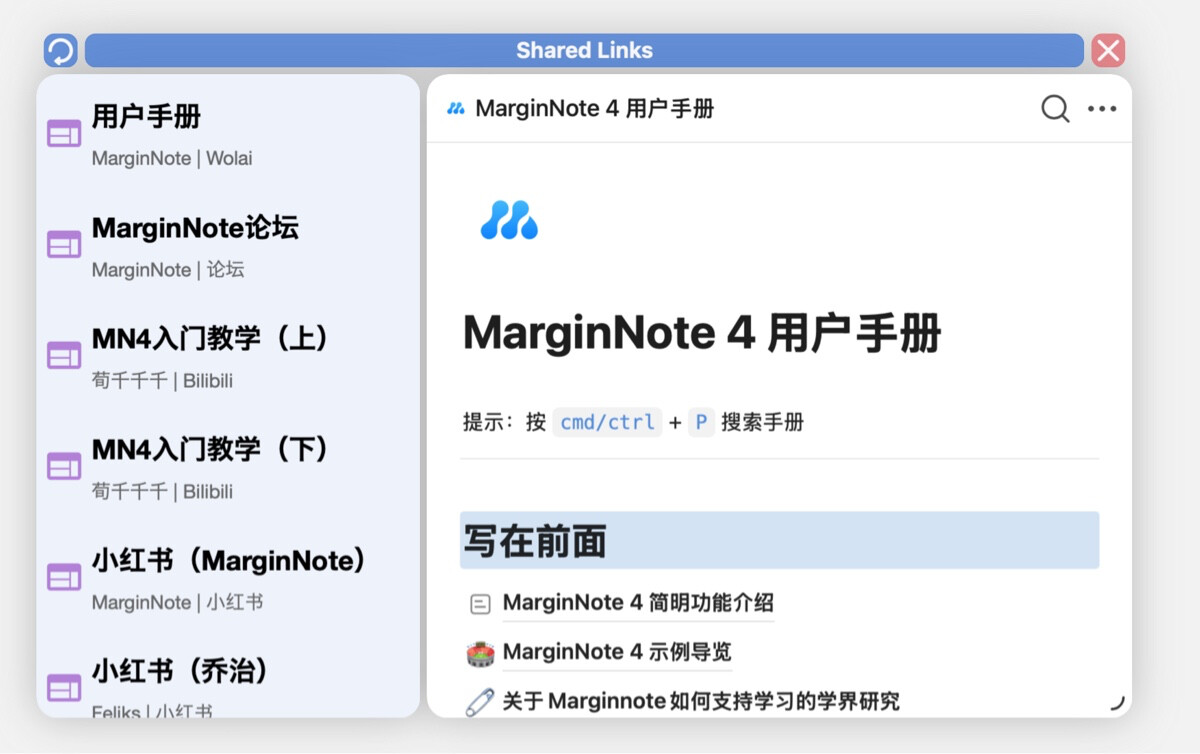
Task: Click the link icon next to MarginNote论坛
Action: tap(64, 244)
